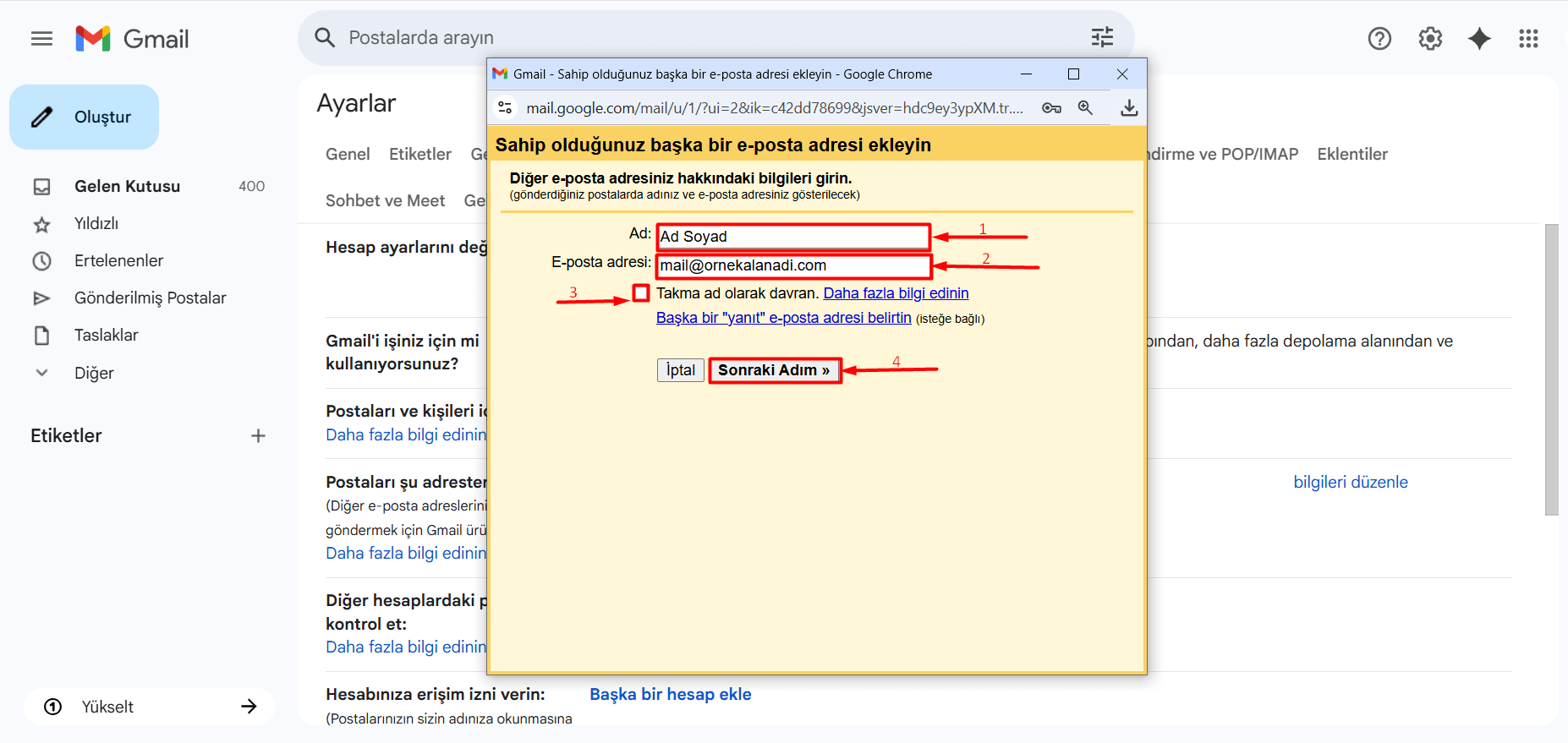The width and height of the screenshot is (1568, 743).
Task: Click Başka bir "yanıt" e-posta adresi belirtin link
Action: [783, 318]
